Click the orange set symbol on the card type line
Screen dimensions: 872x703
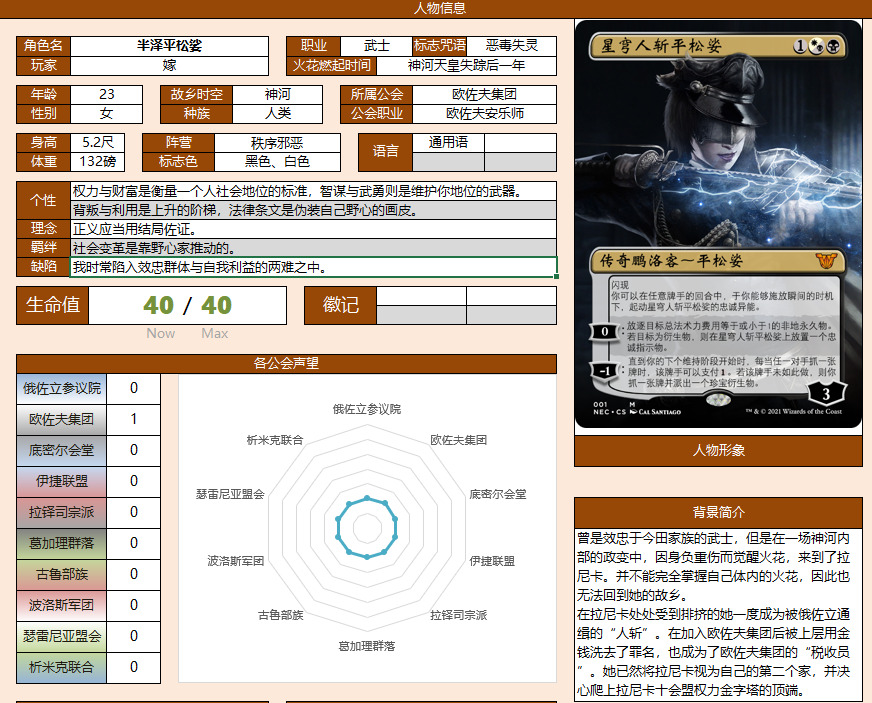coord(826,260)
